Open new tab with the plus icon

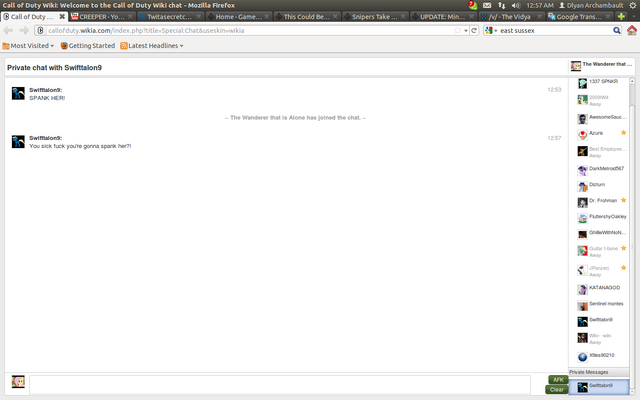click(621, 16)
